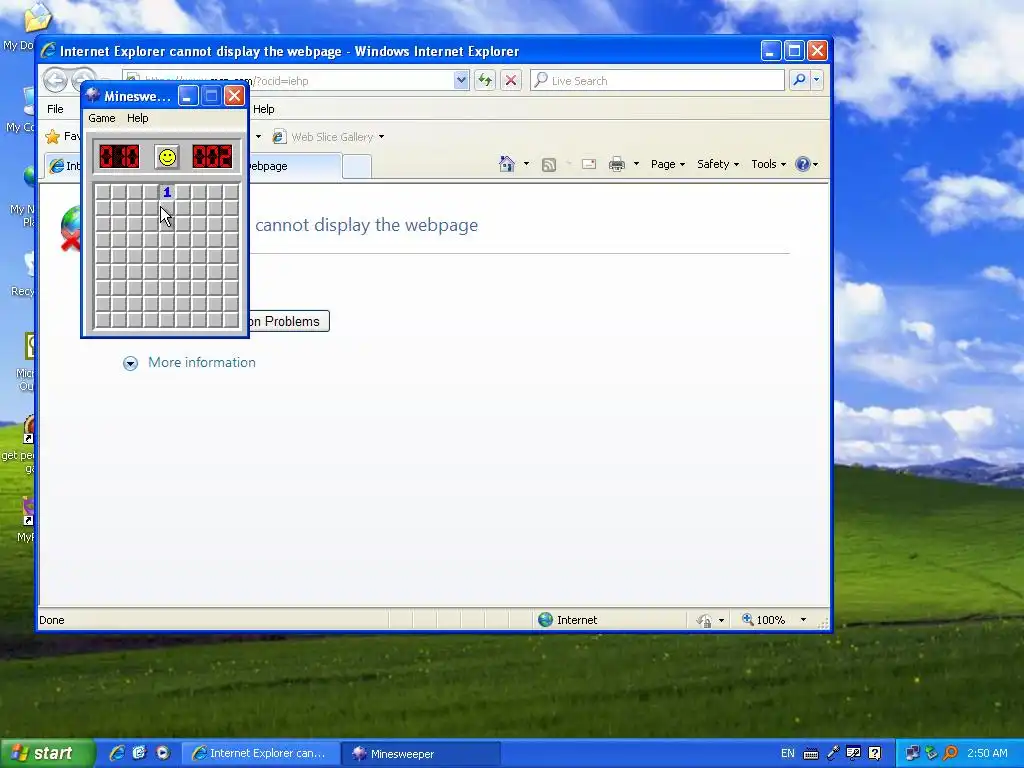The image size is (1024, 768).
Task: Click the Refresh icon beside the address bar
Action: (485, 80)
